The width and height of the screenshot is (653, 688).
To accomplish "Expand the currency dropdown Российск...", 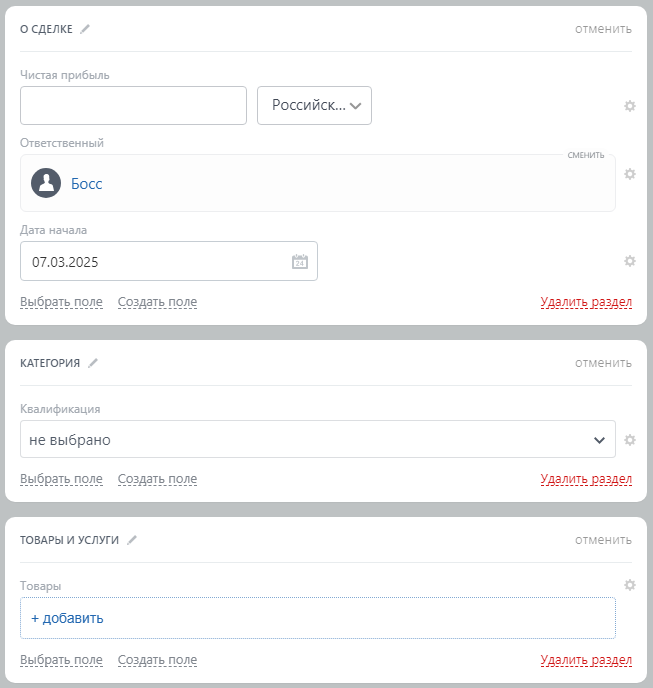I will coord(314,105).
